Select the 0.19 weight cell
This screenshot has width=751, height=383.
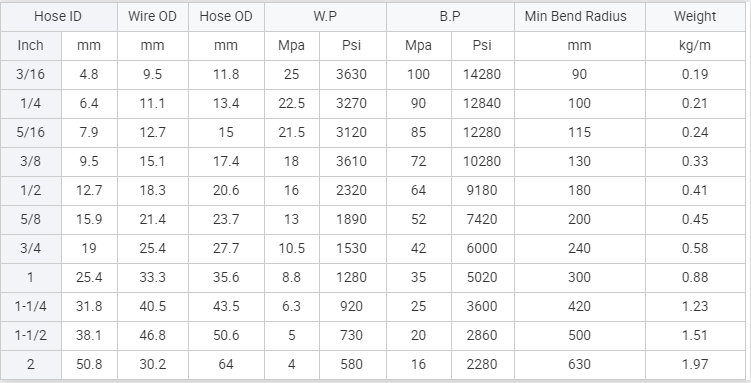[x=695, y=75]
